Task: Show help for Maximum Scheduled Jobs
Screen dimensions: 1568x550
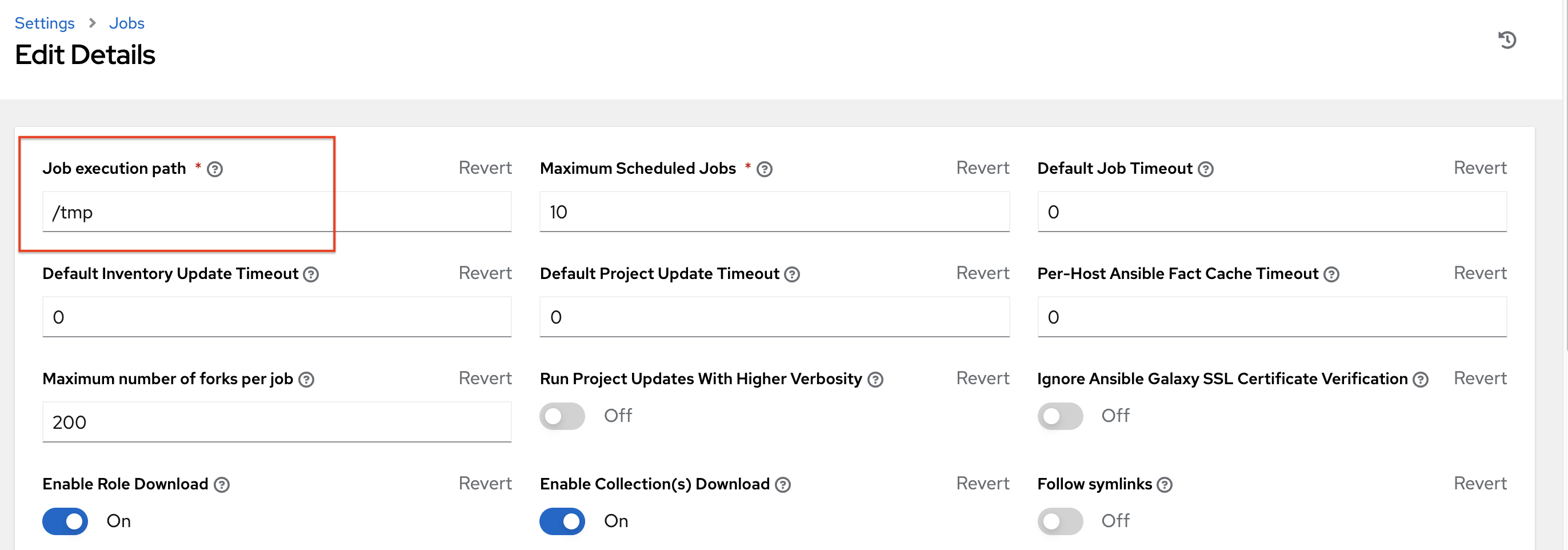Action: (x=765, y=169)
